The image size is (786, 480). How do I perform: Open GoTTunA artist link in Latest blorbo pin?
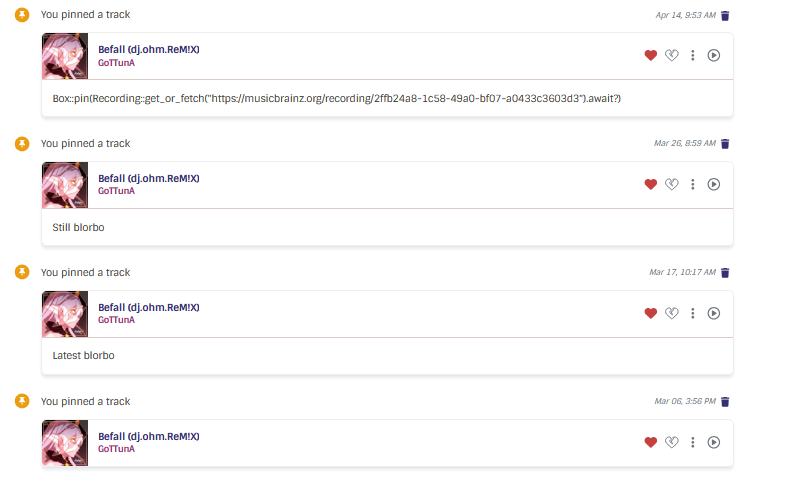(116, 320)
